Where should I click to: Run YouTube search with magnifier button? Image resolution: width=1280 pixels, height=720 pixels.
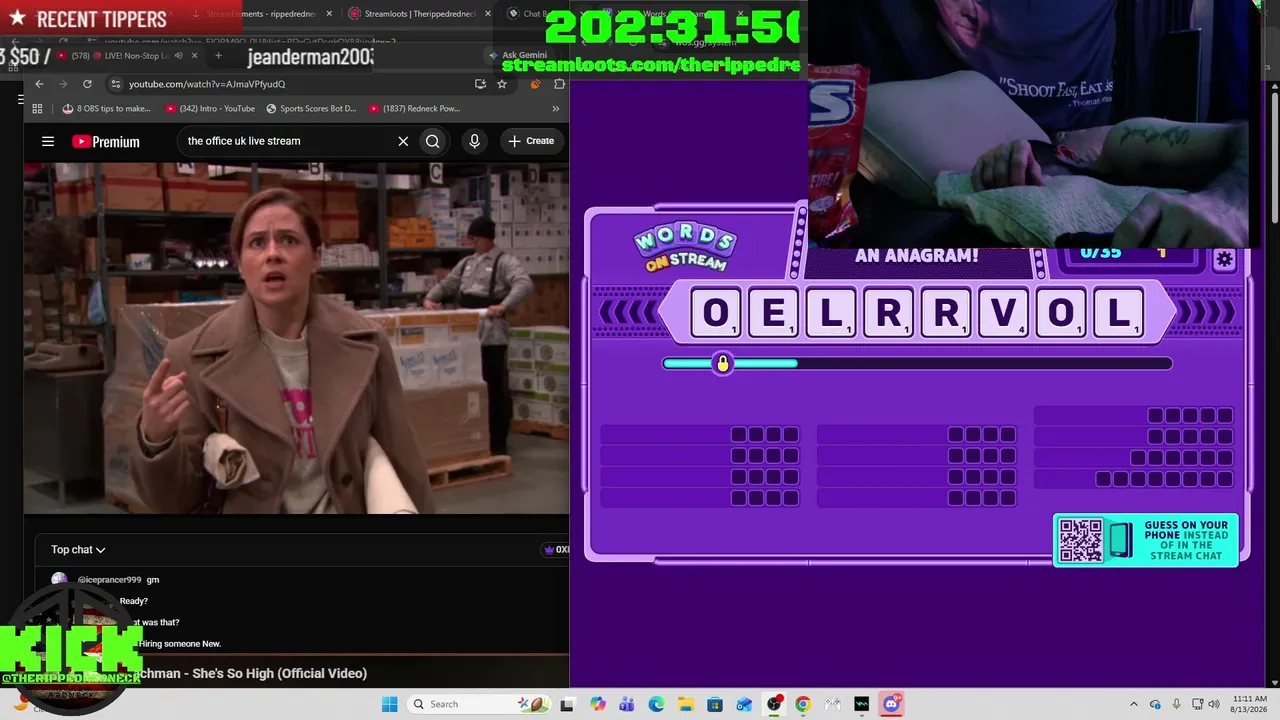tap(432, 141)
